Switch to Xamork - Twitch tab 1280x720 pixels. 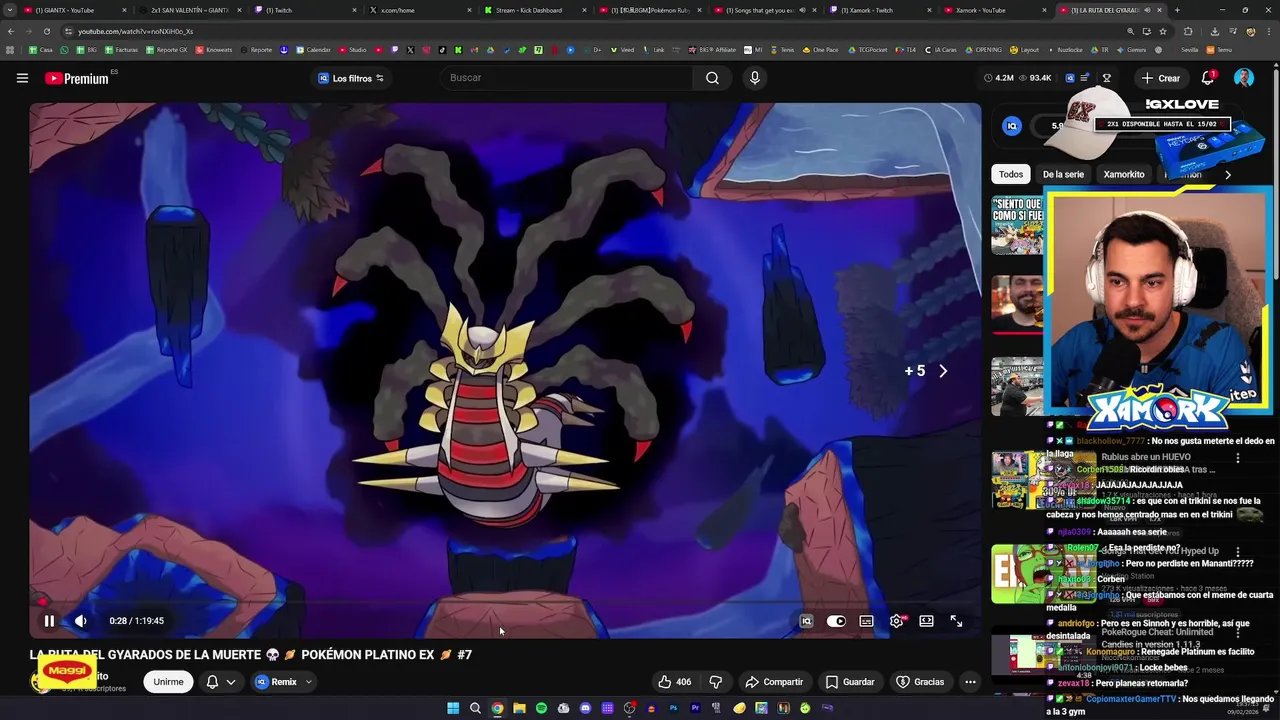(x=880, y=10)
